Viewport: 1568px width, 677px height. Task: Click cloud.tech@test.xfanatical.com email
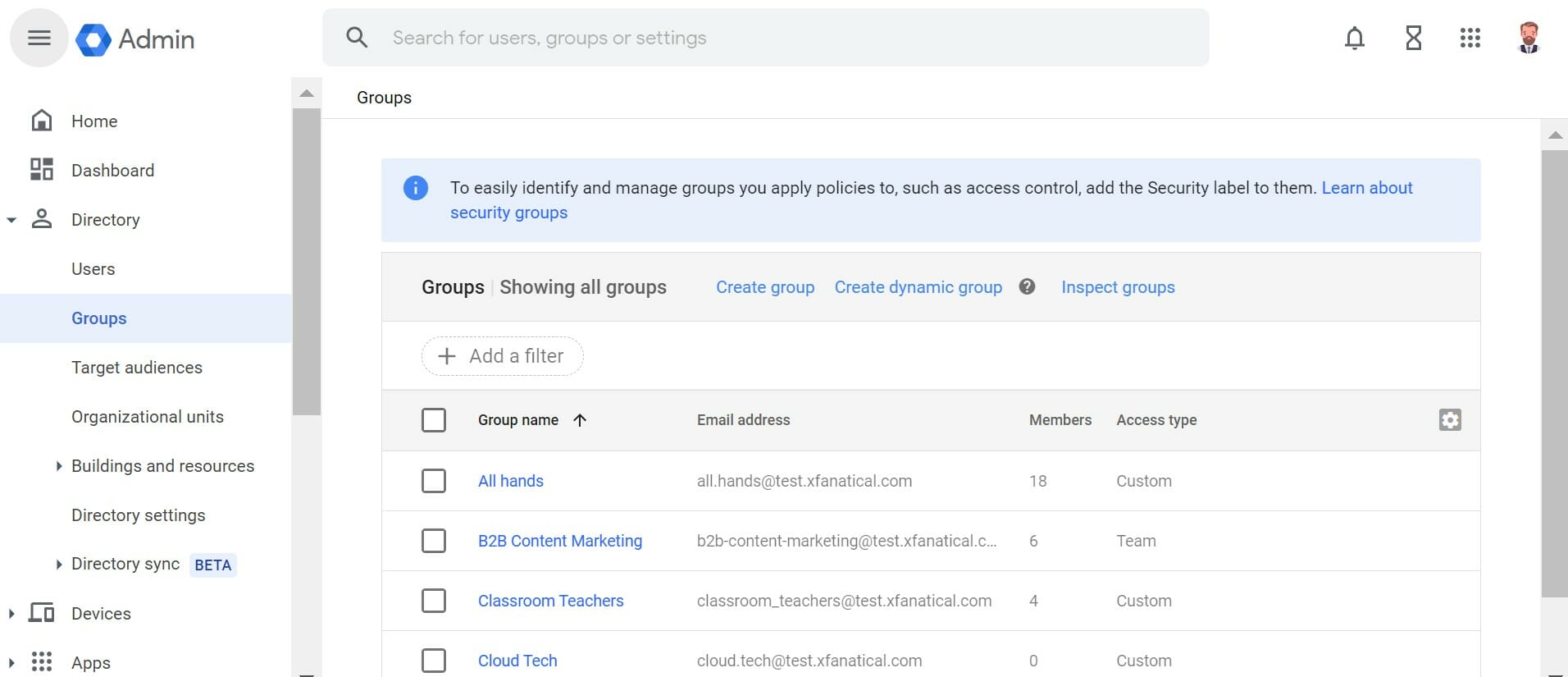coord(809,661)
